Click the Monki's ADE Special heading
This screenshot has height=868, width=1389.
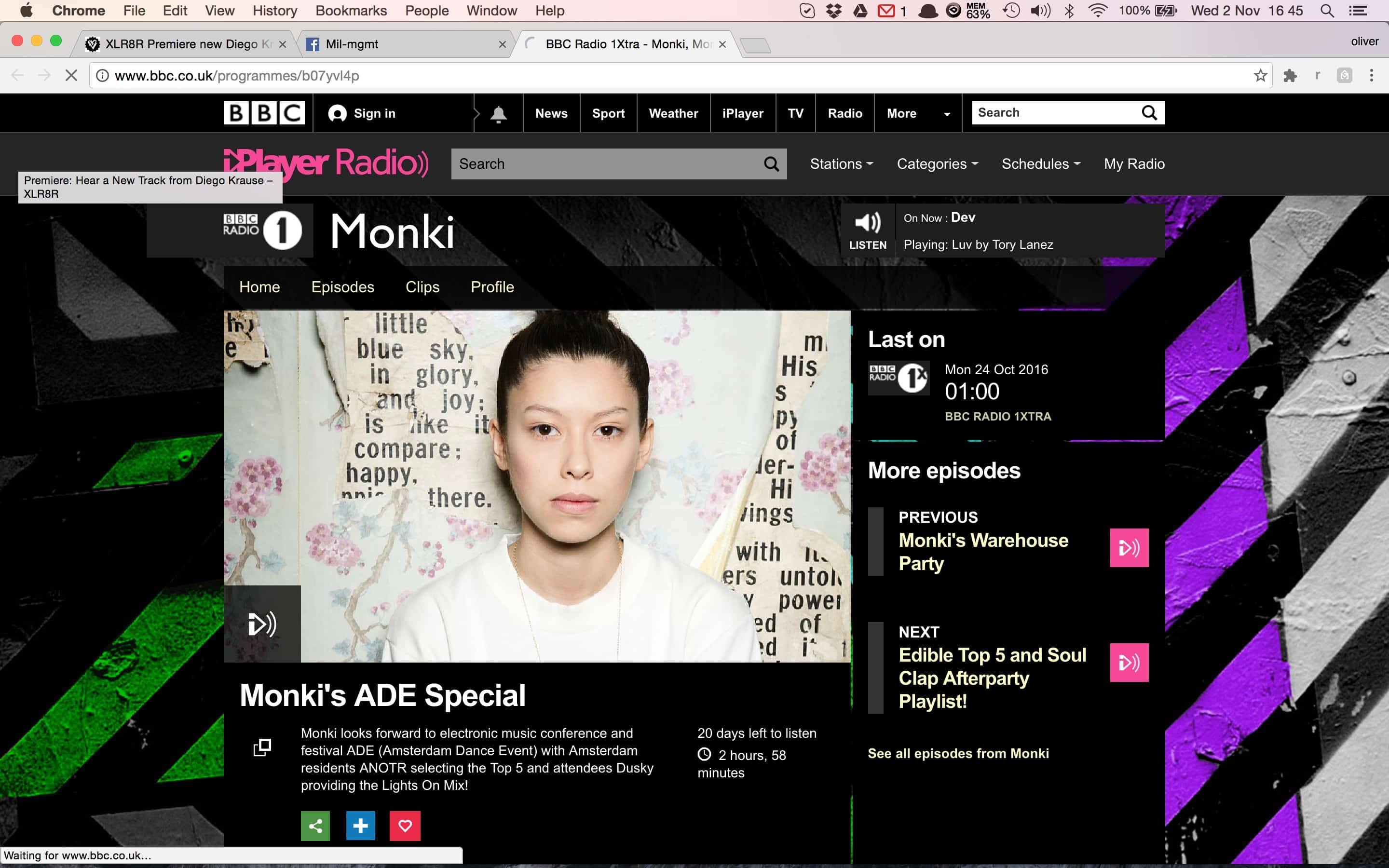pyautogui.click(x=382, y=696)
